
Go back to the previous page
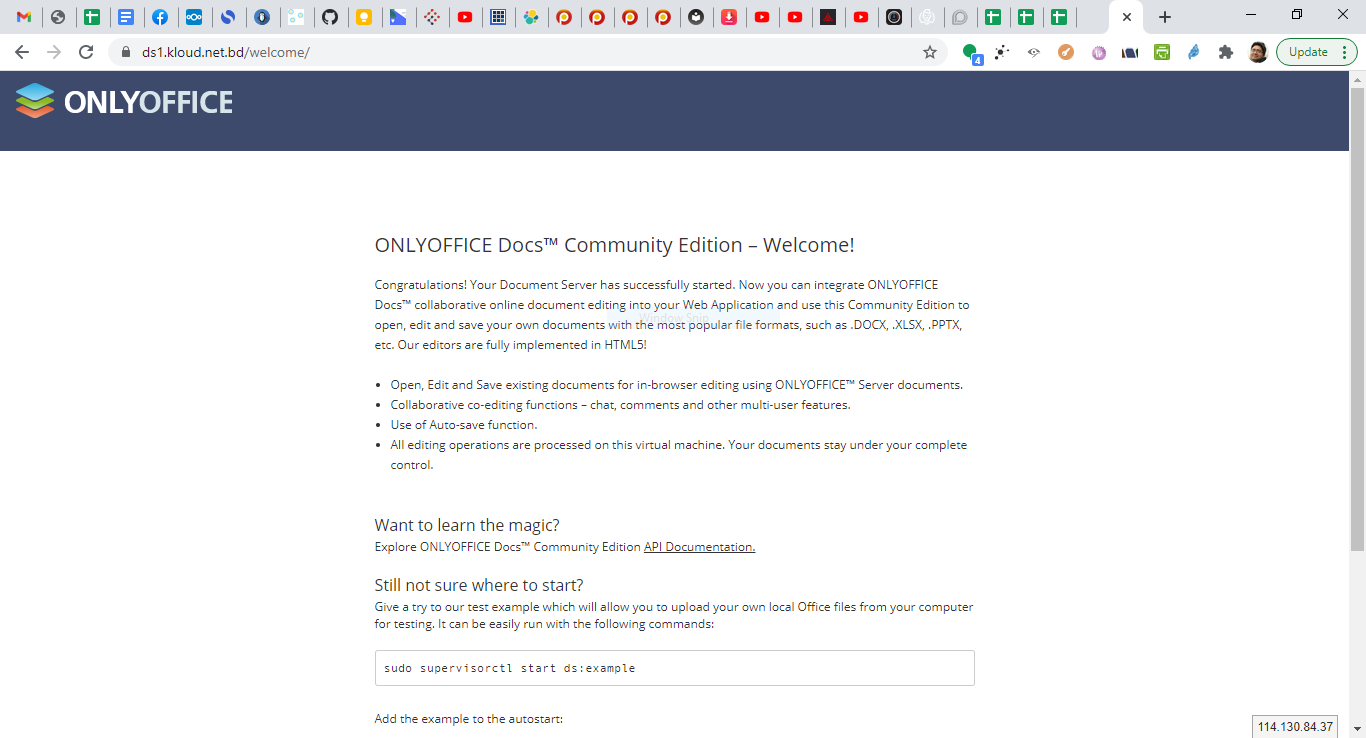pyautogui.click(x=22, y=52)
